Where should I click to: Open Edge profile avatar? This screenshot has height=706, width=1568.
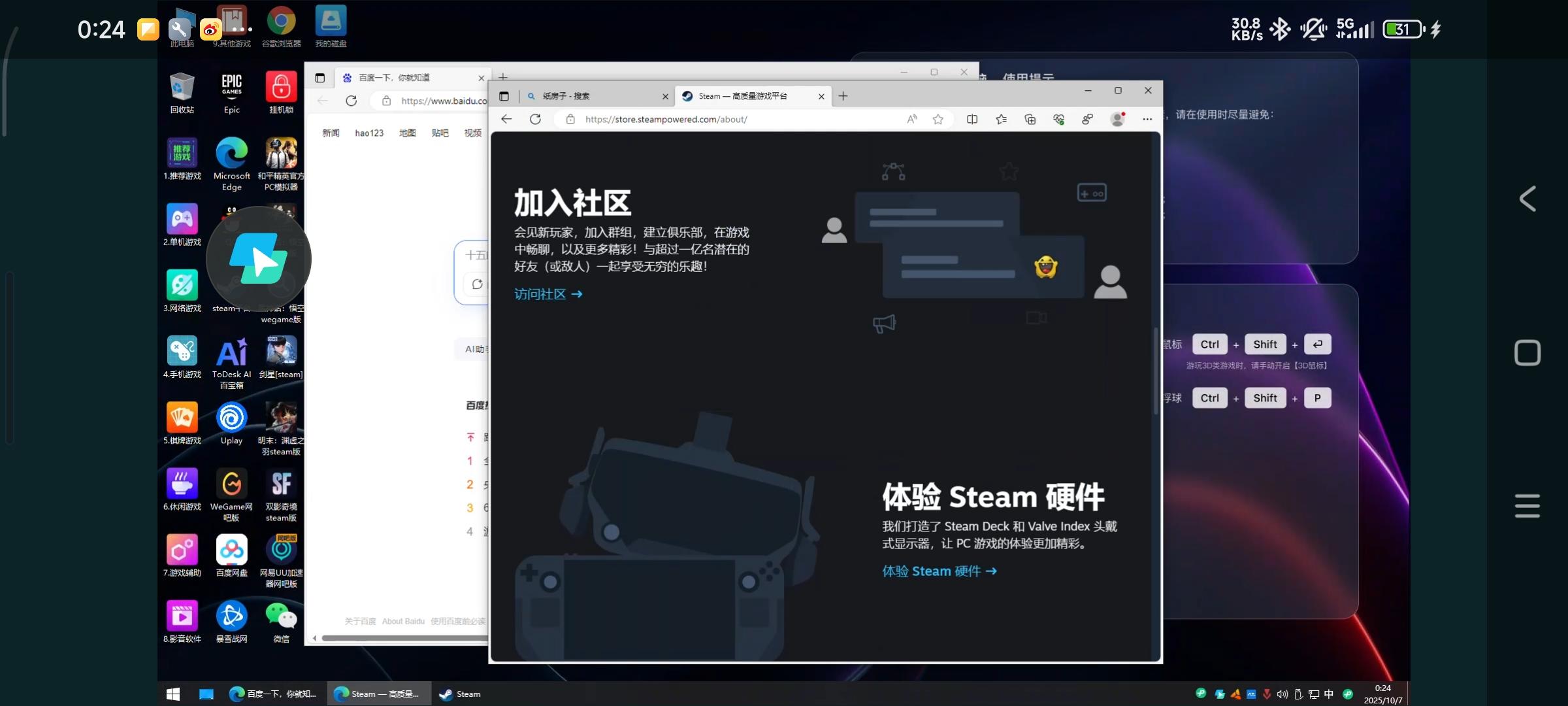1117,119
